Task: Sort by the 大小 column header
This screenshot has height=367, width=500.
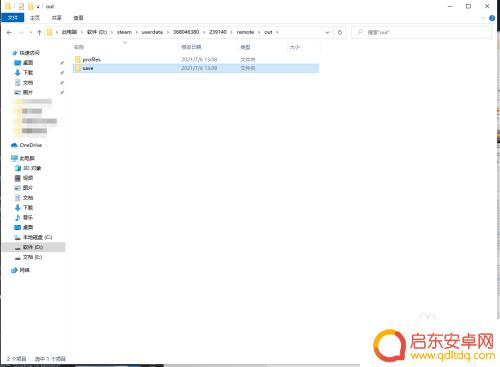Action: point(295,47)
